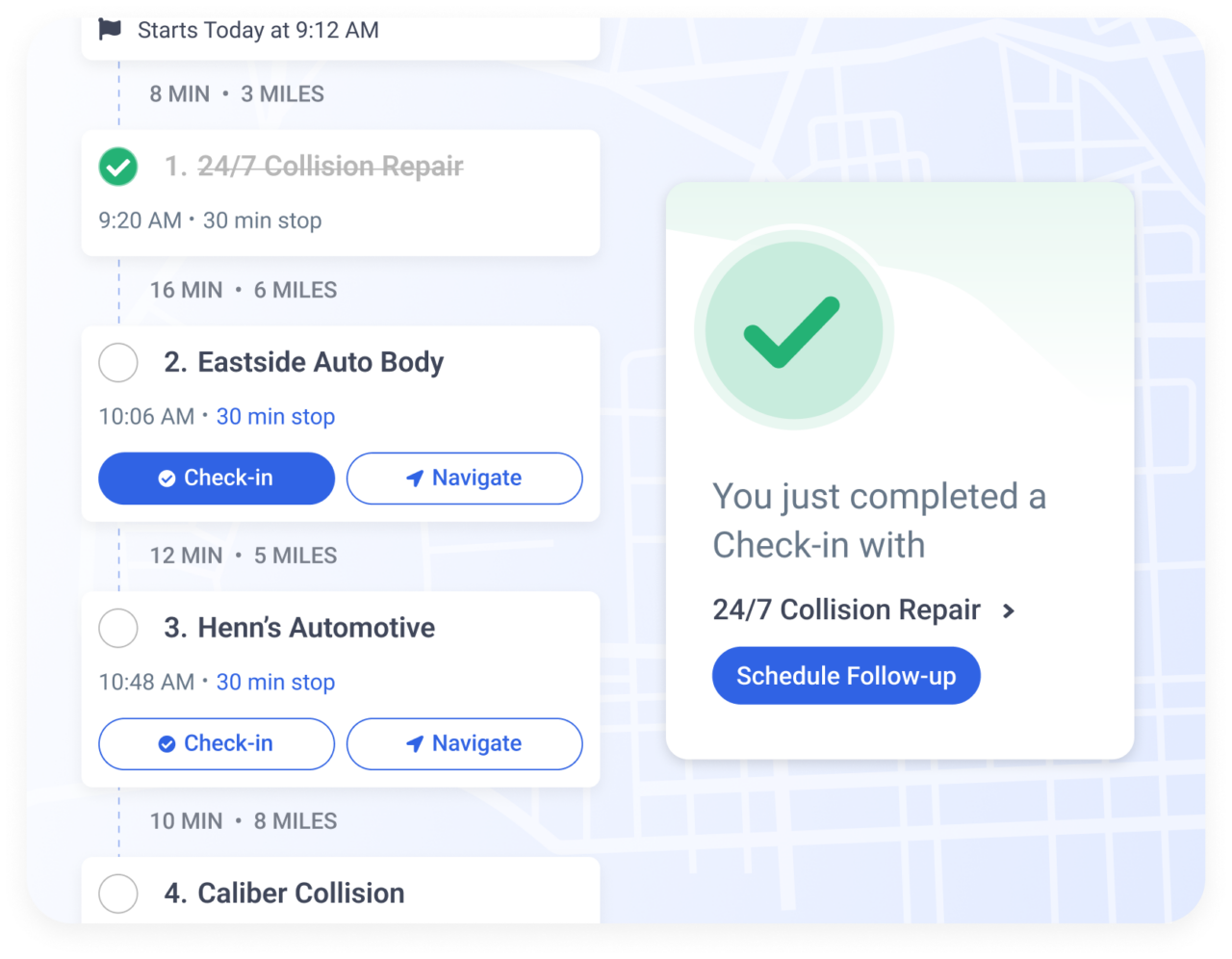The width and height of the screenshot is (1232, 959).
Task: Open 30 min stop link under Henn's Automotive
Action: click(275, 682)
